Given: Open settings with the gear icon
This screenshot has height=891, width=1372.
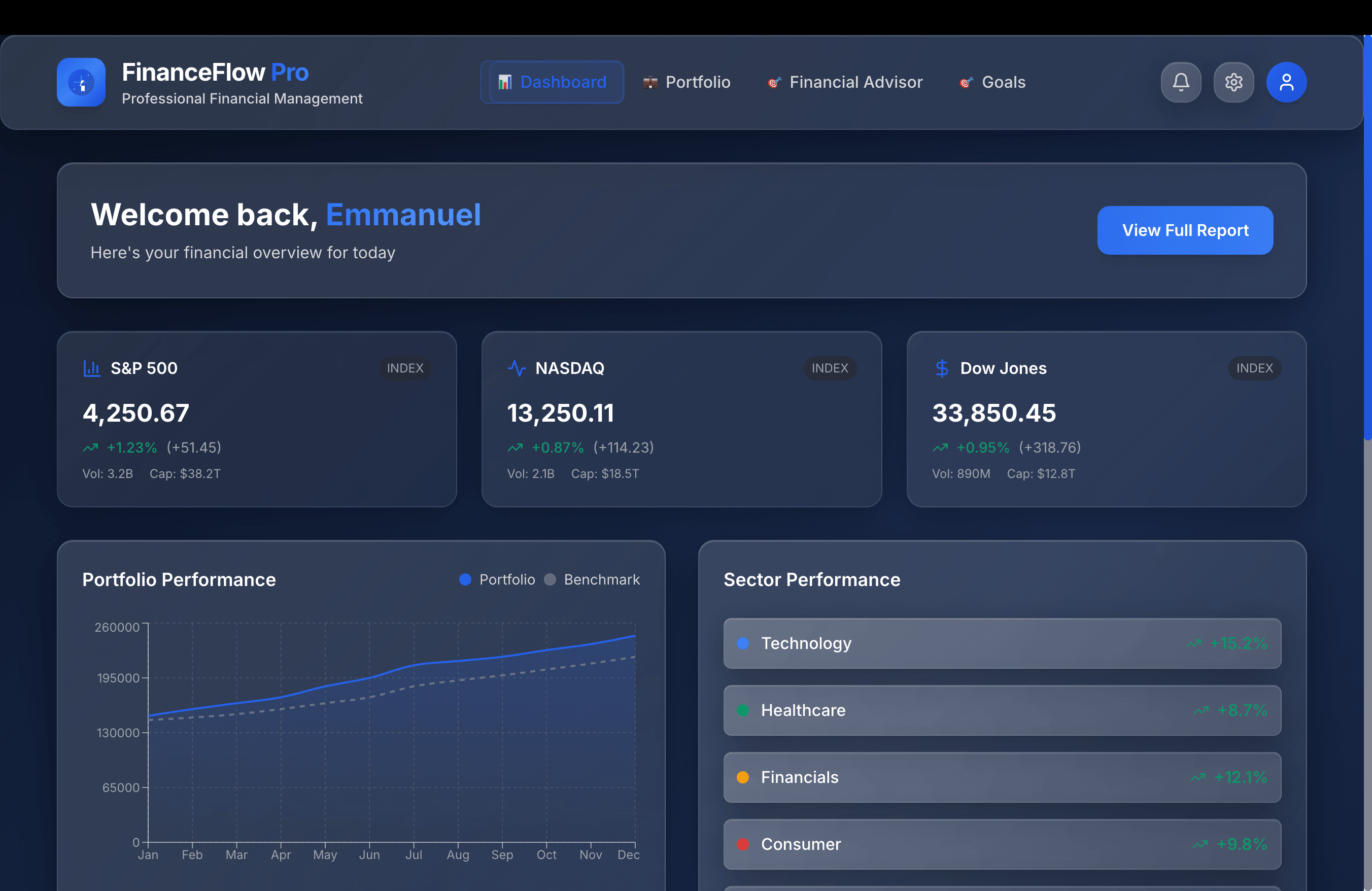Looking at the screenshot, I should 1233,82.
